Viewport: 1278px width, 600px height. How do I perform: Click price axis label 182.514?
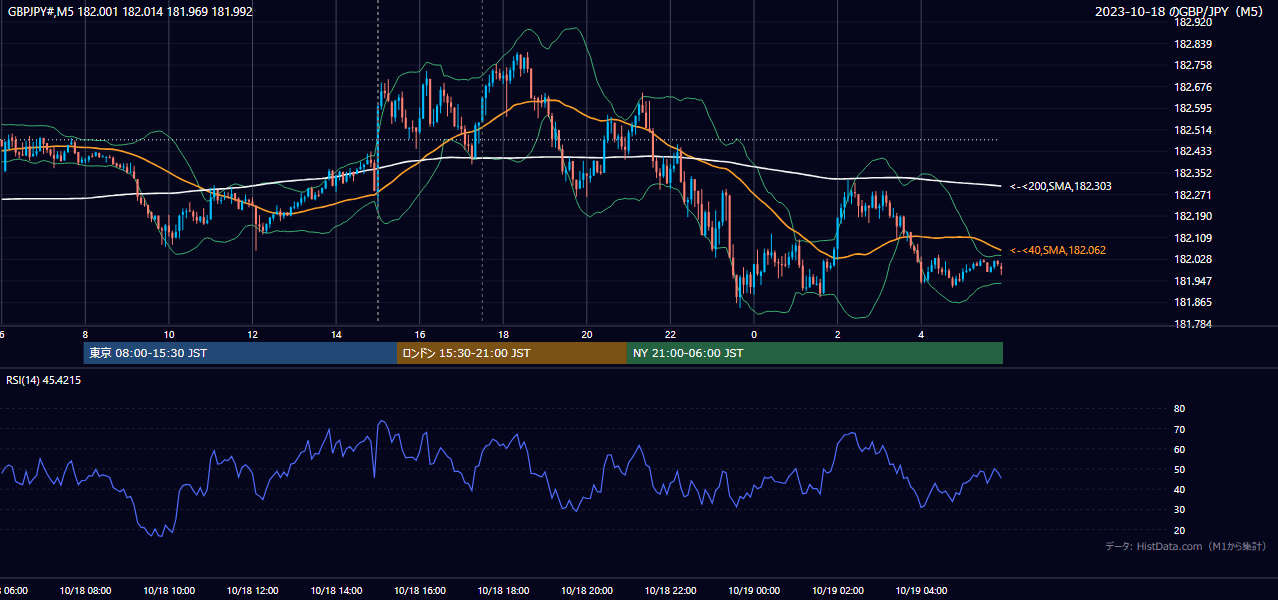[x=1192, y=130]
